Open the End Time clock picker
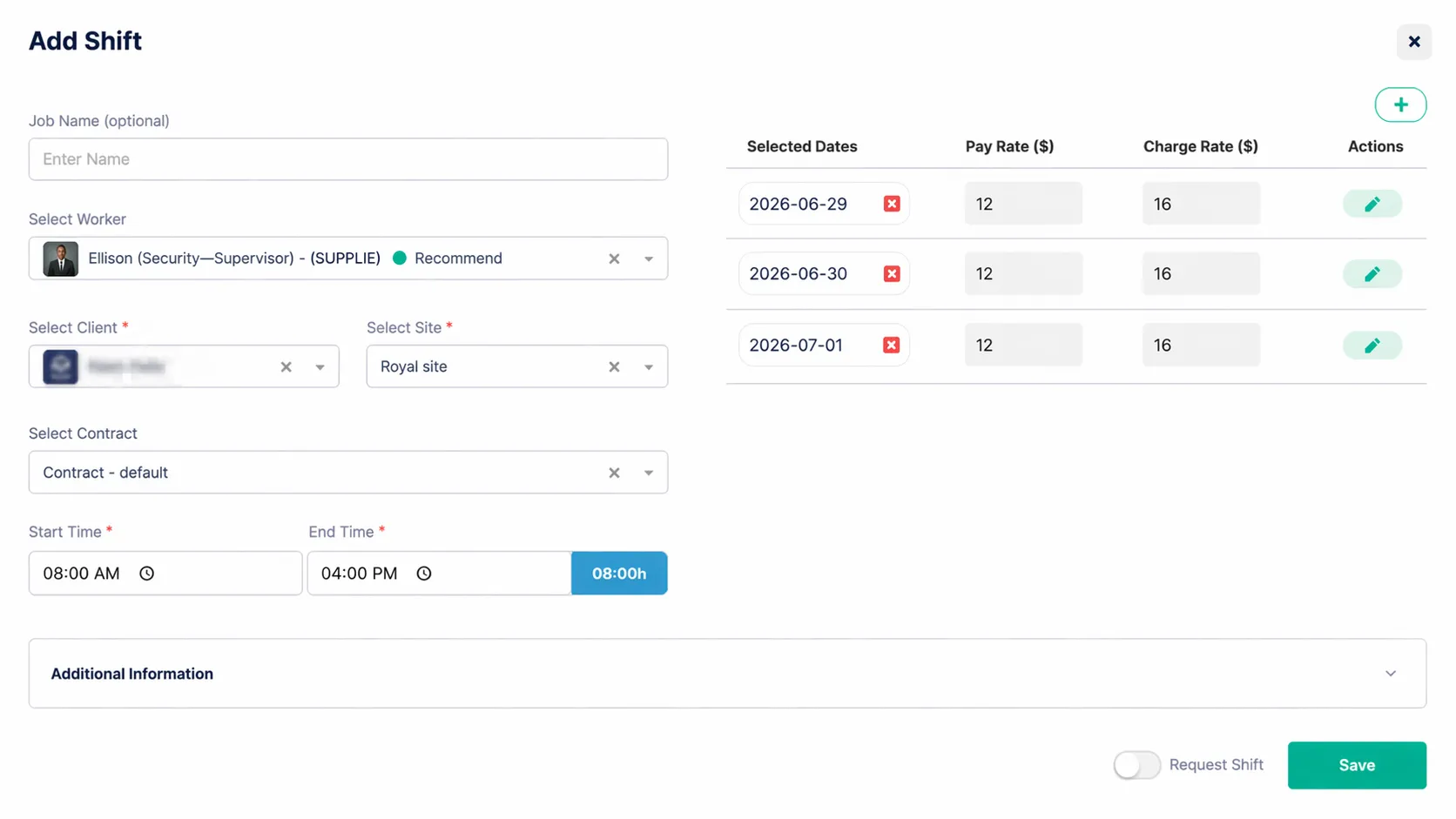The height and width of the screenshot is (819, 1456). (424, 574)
